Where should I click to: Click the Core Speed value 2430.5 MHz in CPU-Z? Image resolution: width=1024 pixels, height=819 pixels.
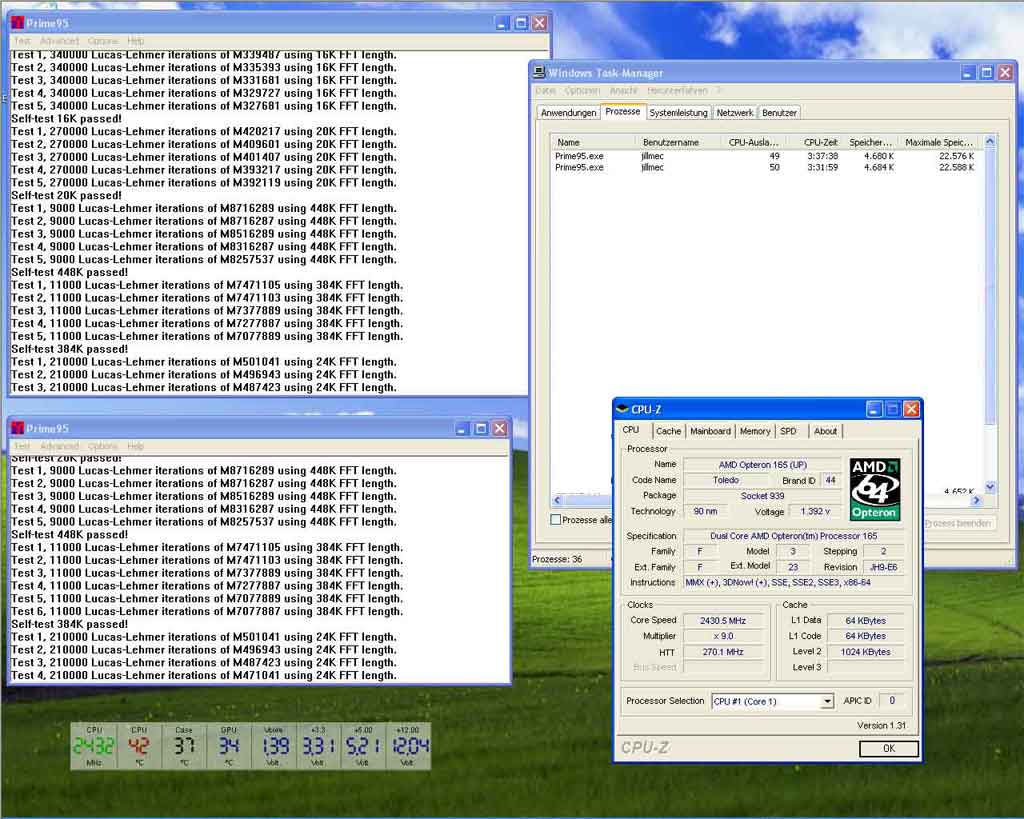723,620
